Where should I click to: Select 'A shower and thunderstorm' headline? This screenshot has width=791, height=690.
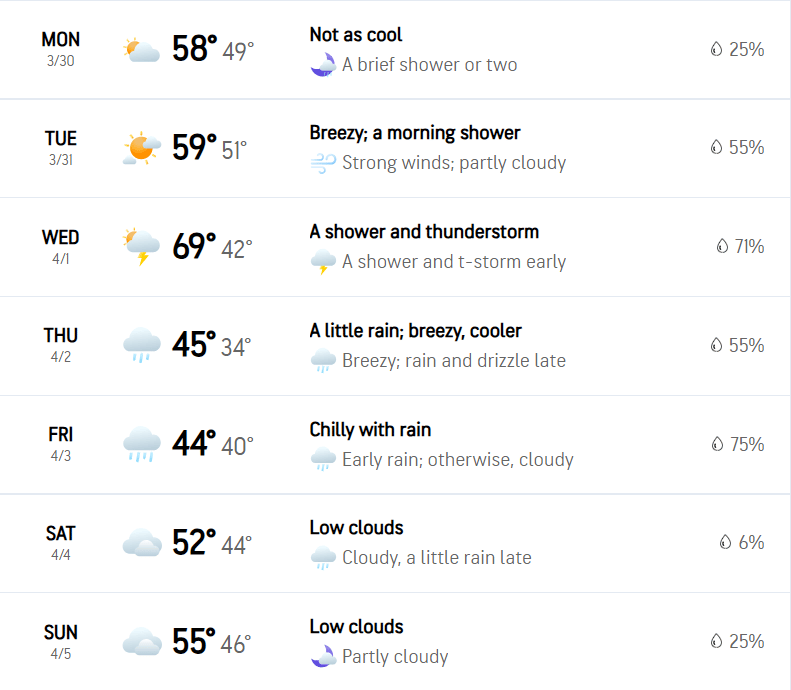point(424,232)
